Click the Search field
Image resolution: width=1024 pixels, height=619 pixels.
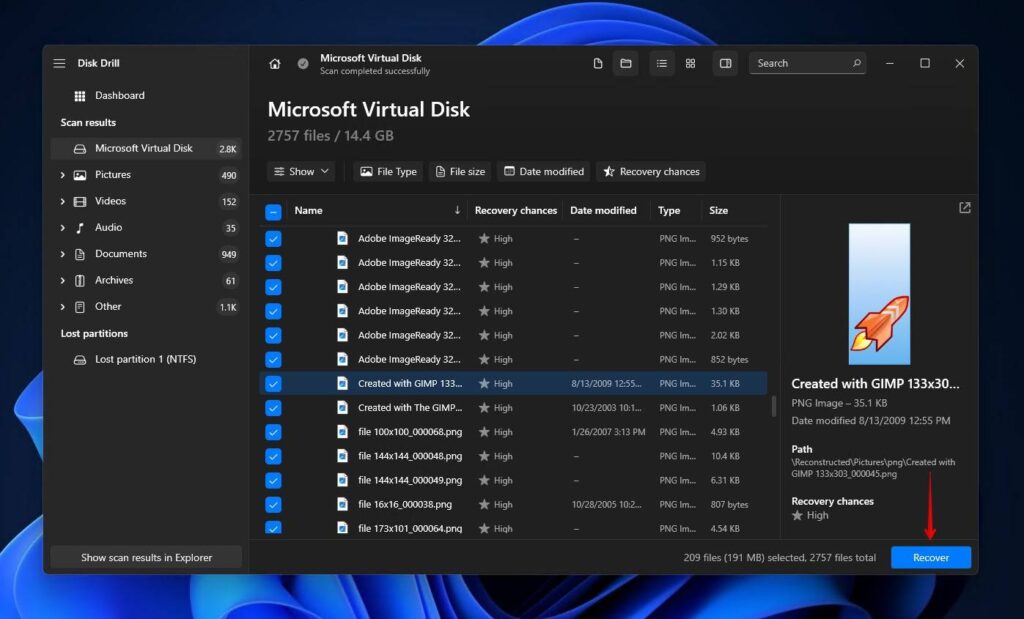[x=800, y=63]
